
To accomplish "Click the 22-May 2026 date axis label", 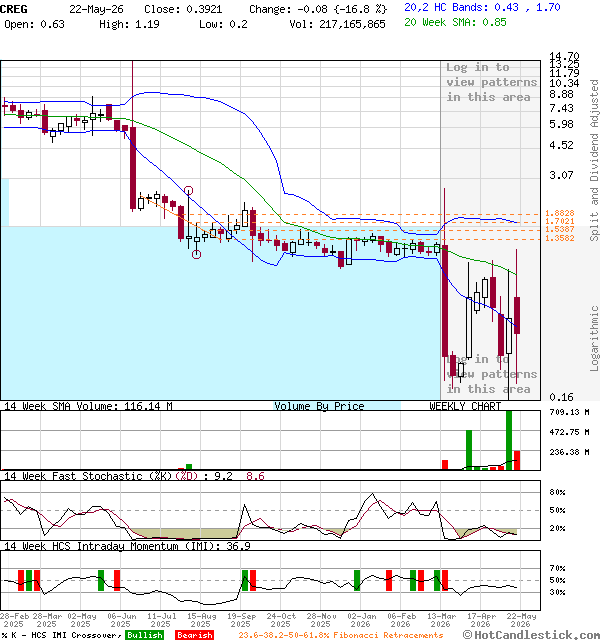I will coord(521,620).
